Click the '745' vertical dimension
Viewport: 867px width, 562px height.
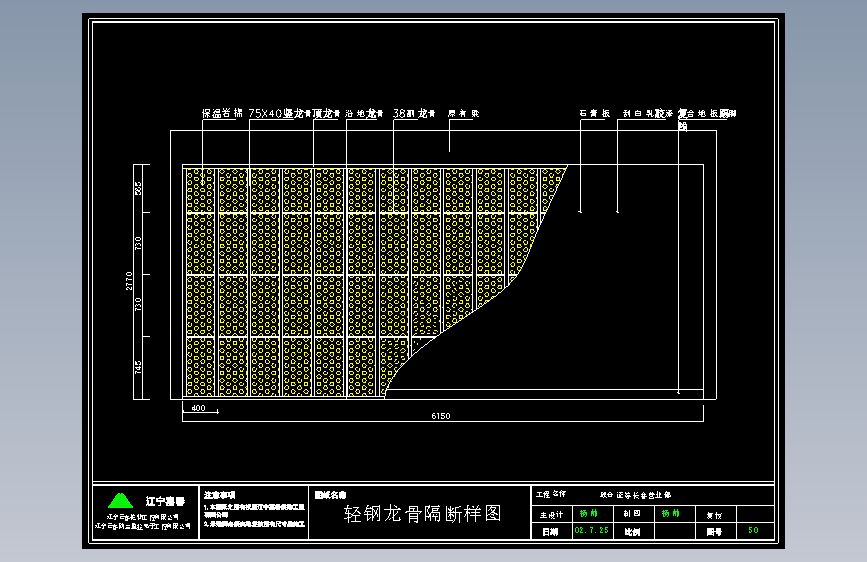[x=138, y=367]
